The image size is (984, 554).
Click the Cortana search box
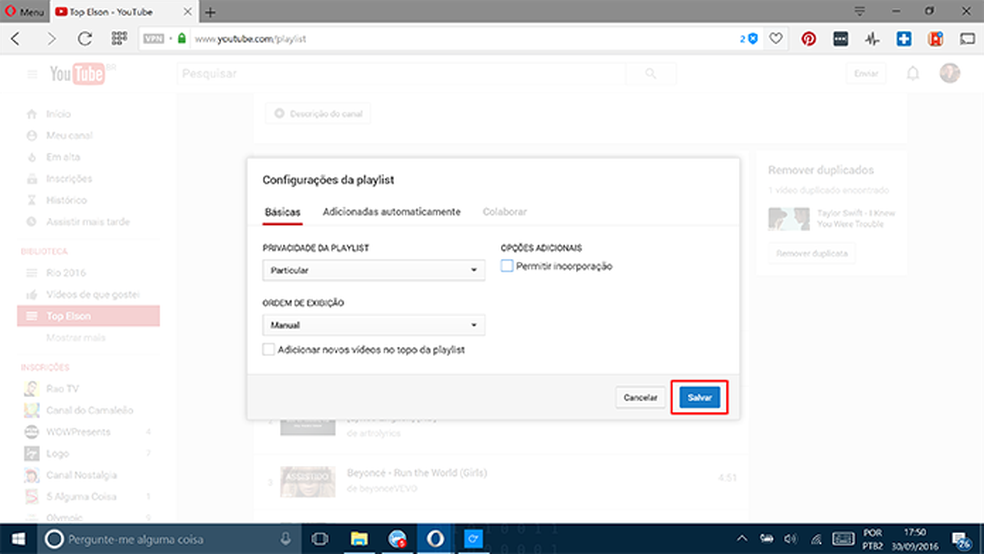169,539
